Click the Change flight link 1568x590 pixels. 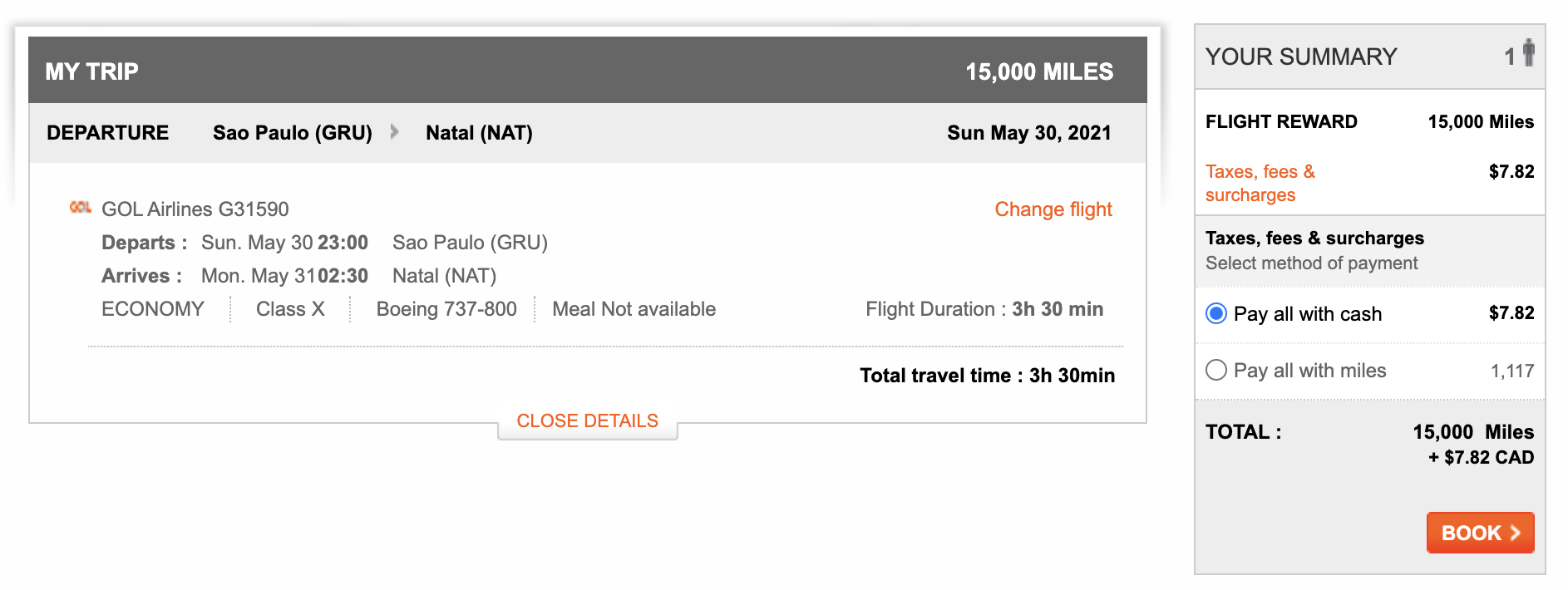click(x=1053, y=209)
